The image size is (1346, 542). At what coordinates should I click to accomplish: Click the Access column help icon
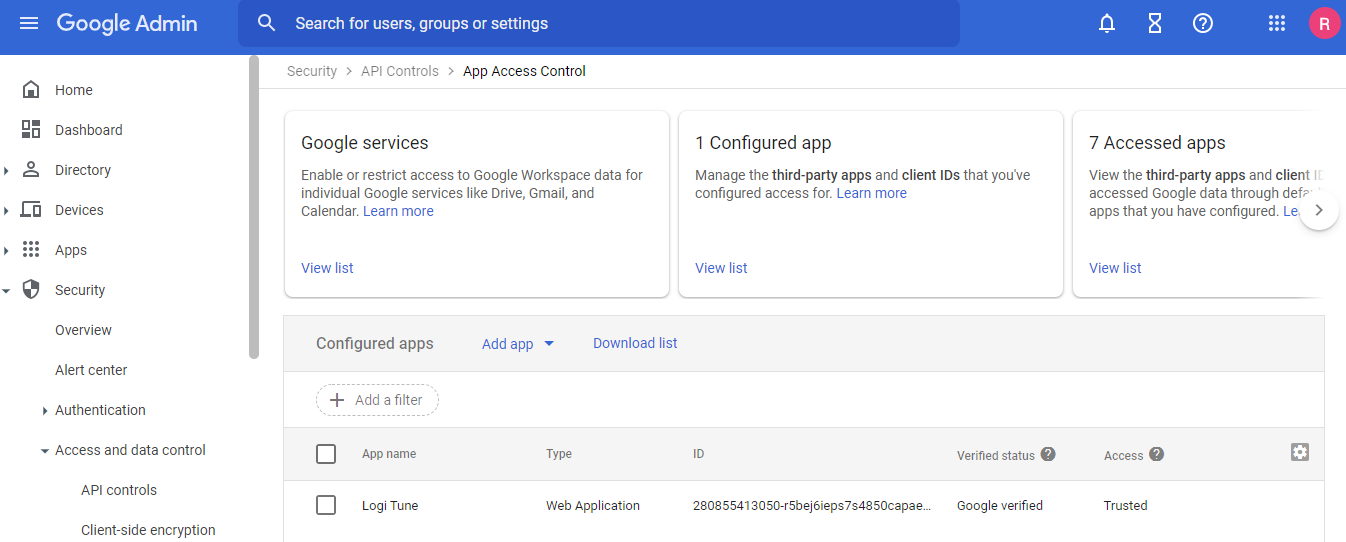pos(1156,454)
